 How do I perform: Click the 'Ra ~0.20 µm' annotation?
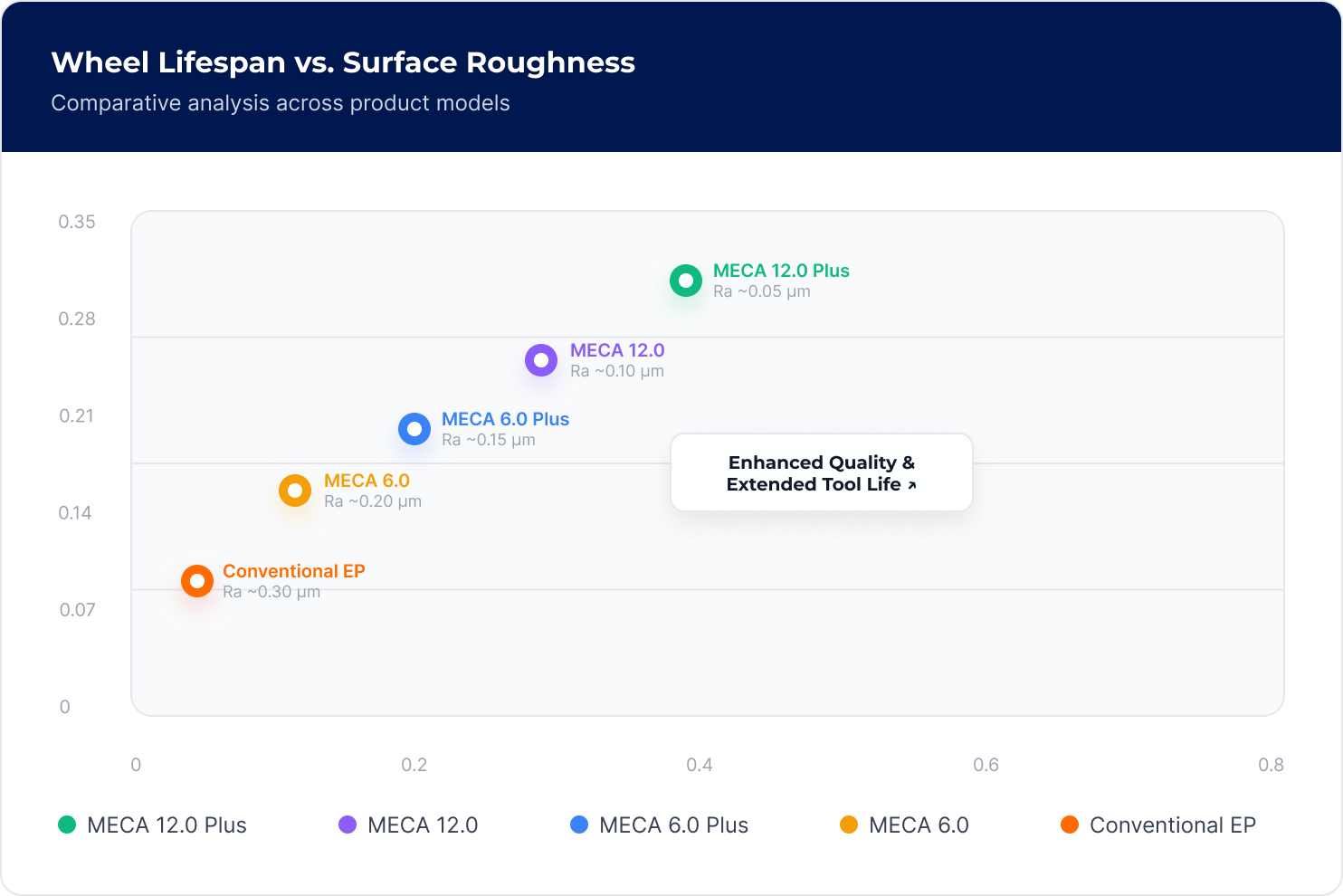pos(373,501)
